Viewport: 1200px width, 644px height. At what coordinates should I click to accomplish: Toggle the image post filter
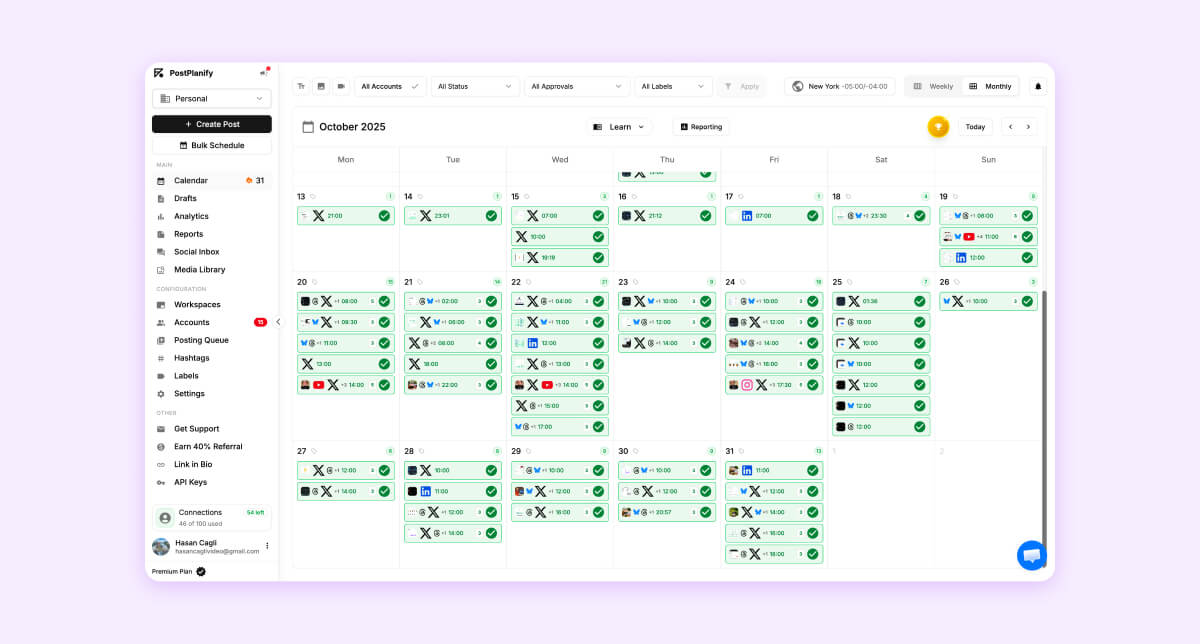pyautogui.click(x=321, y=86)
